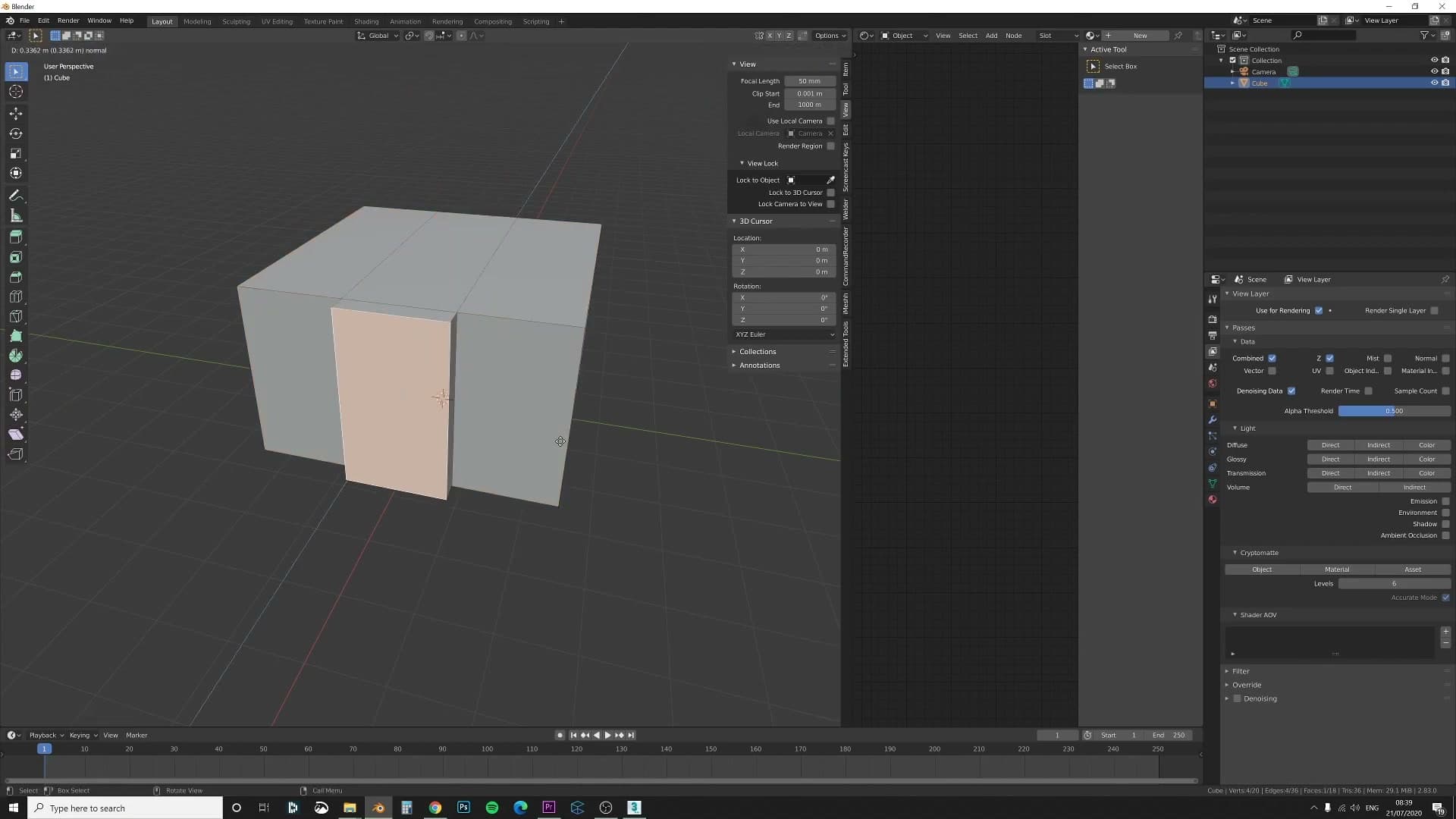Open the Options dropdown in viewport header

[x=830, y=36]
